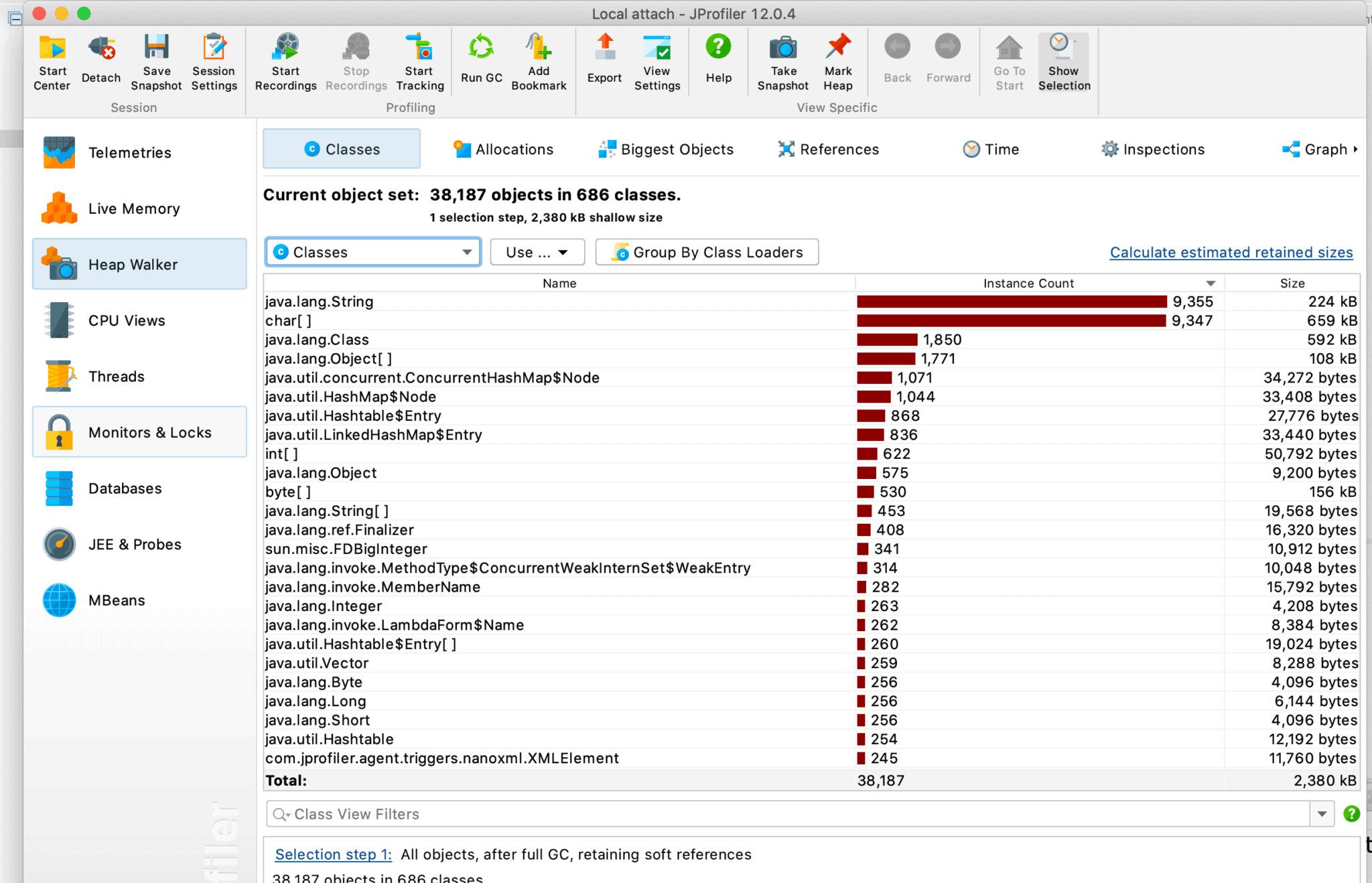Open Selection step 1 details
Screen dimensions: 1372x883
333,854
